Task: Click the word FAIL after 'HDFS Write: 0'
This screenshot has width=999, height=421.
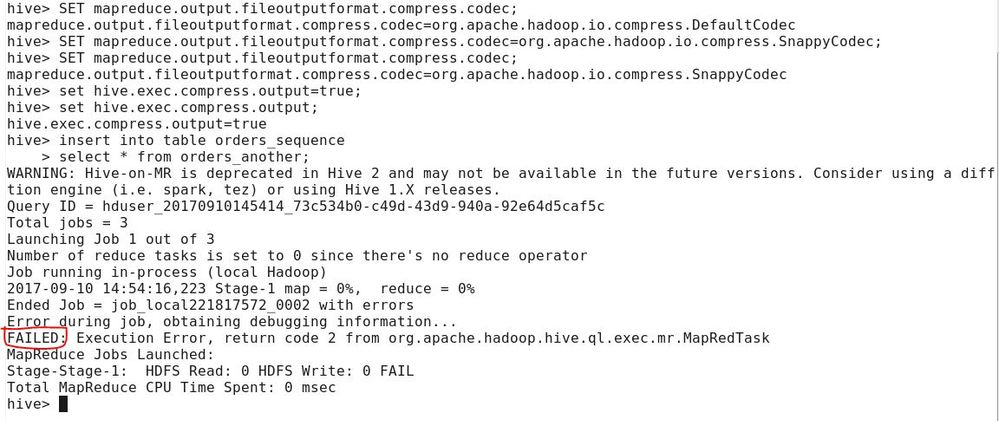Action: click(396, 371)
